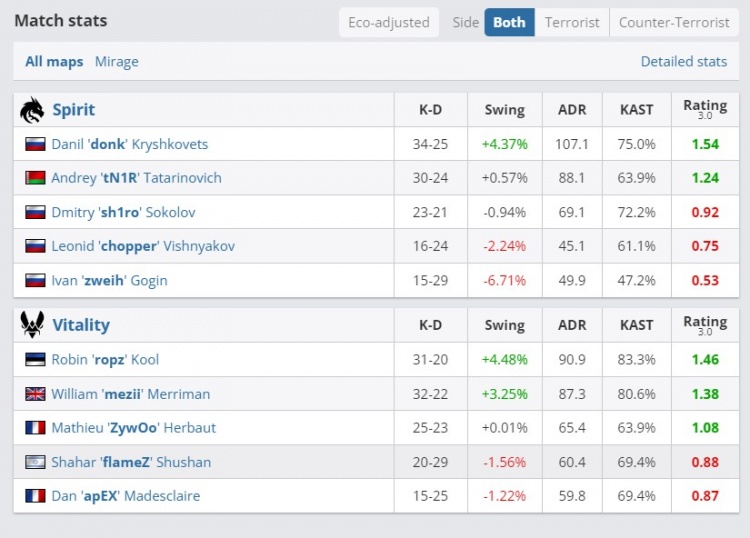Screen dimensions: 750x538
Task: Switch to the Mirage map tab
Action: coord(116,62)
